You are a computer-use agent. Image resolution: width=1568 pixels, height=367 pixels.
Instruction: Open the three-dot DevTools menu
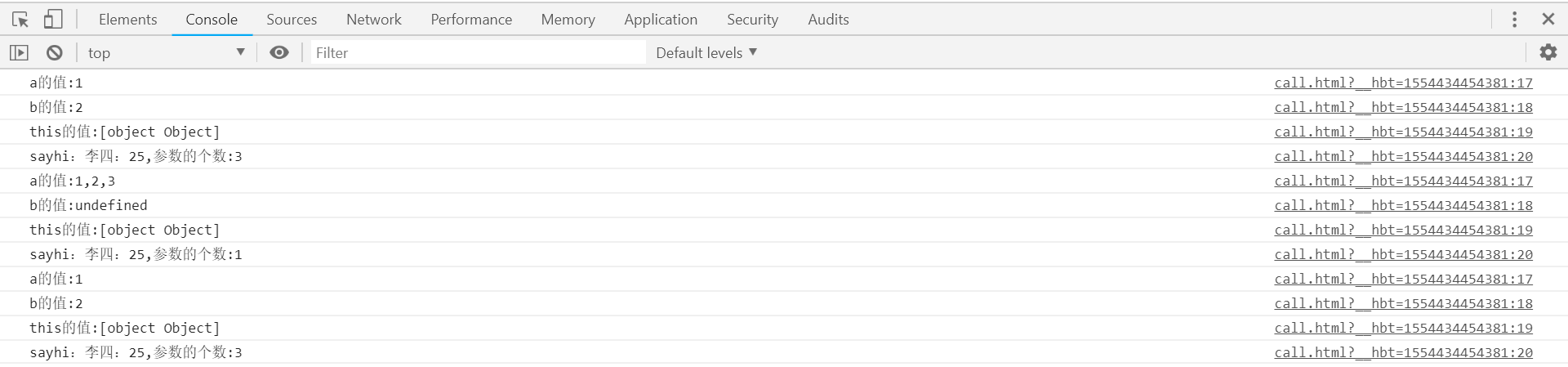pos(1514,19)
